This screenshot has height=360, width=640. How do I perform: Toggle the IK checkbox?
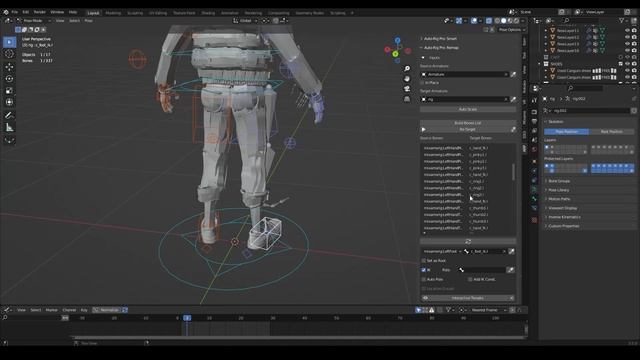click(x=423, y=270)
